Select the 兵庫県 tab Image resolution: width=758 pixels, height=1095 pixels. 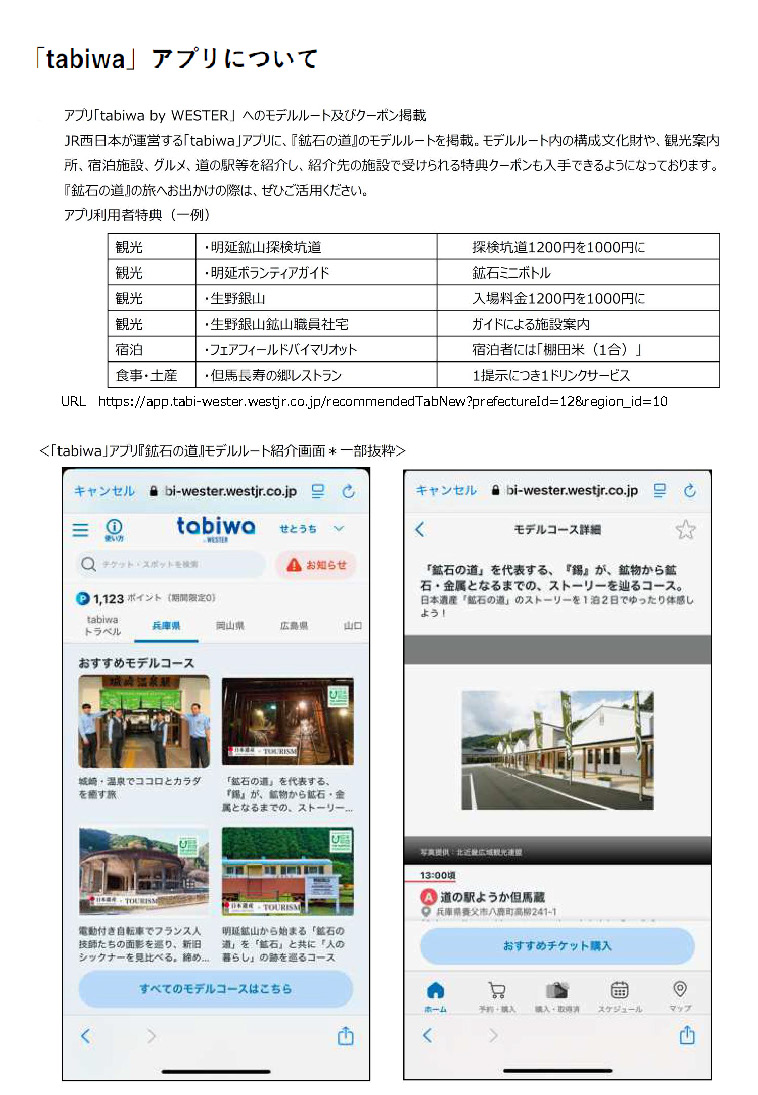click(166, 626)
